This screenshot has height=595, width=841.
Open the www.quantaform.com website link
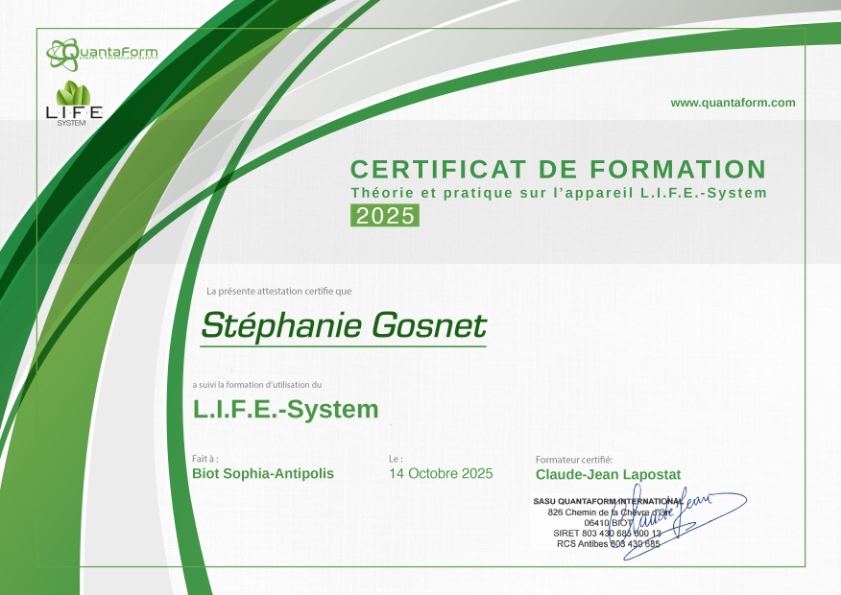pyautogui.click(x=731, y=102)
